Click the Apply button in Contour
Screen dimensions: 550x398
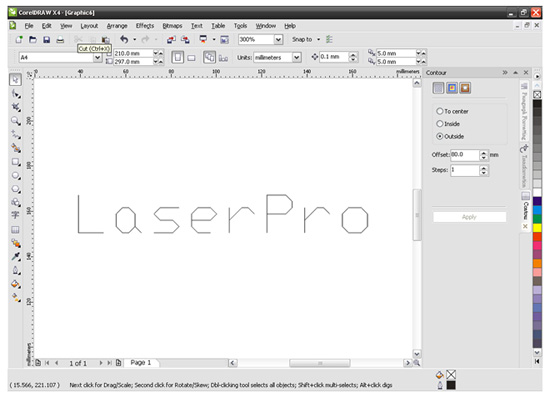469,217
